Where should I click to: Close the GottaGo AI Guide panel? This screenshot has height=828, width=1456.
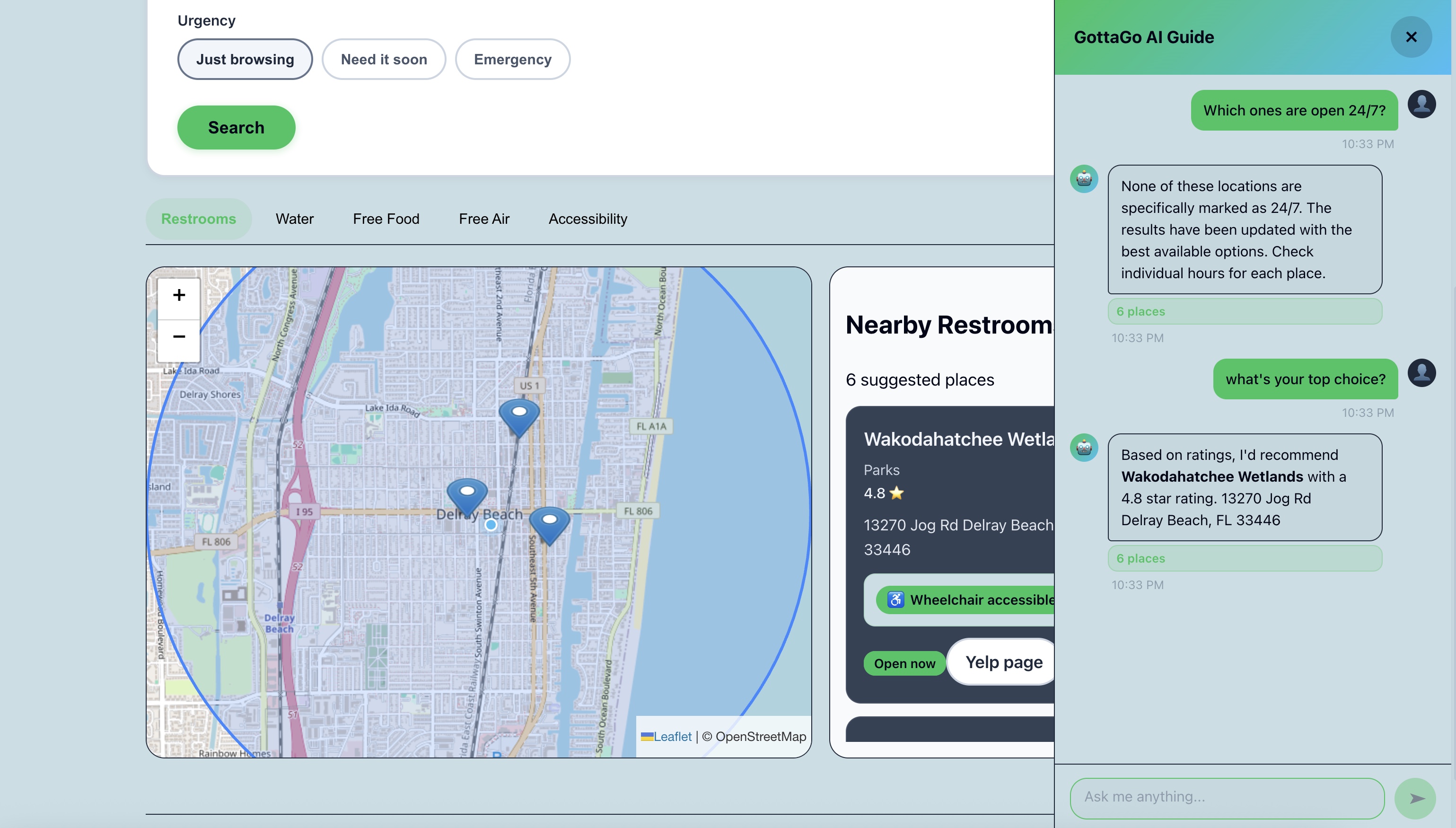(1411, 37)
